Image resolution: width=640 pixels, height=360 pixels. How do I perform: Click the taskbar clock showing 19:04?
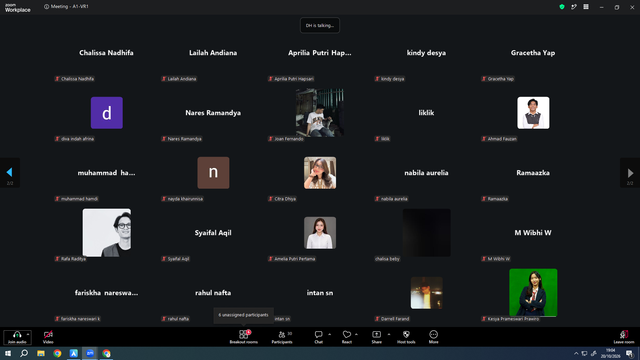pos(610,353)
